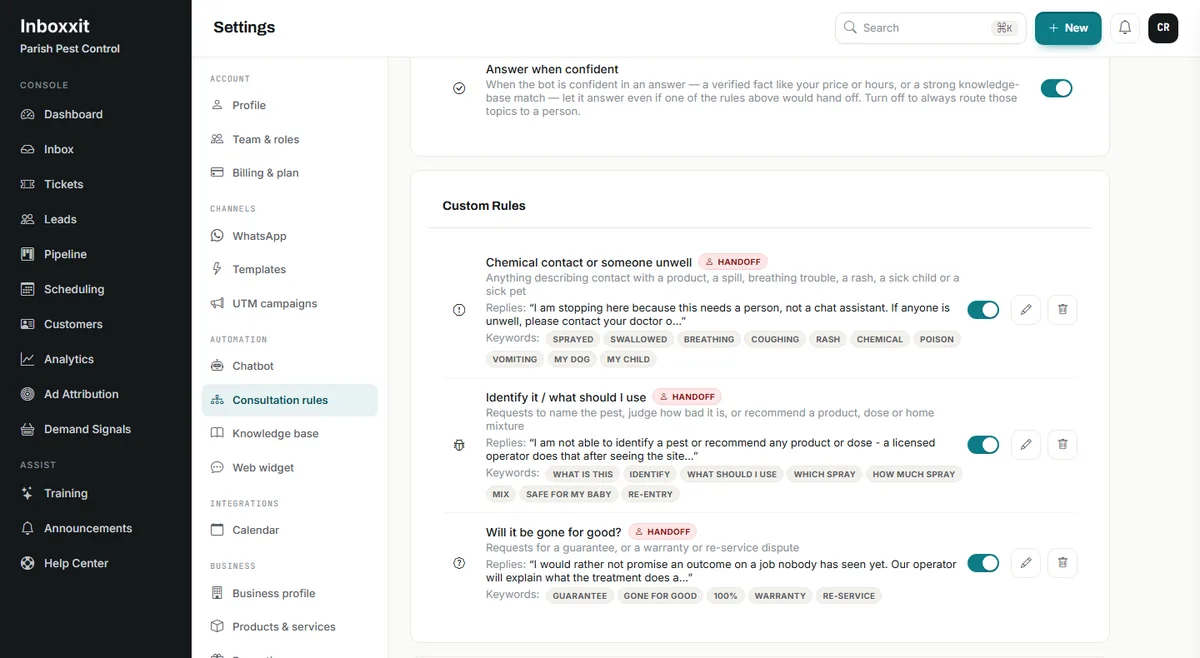1200x658 pixels.
Task: Click the Demand Signals icon
Action: coord(27,429)
